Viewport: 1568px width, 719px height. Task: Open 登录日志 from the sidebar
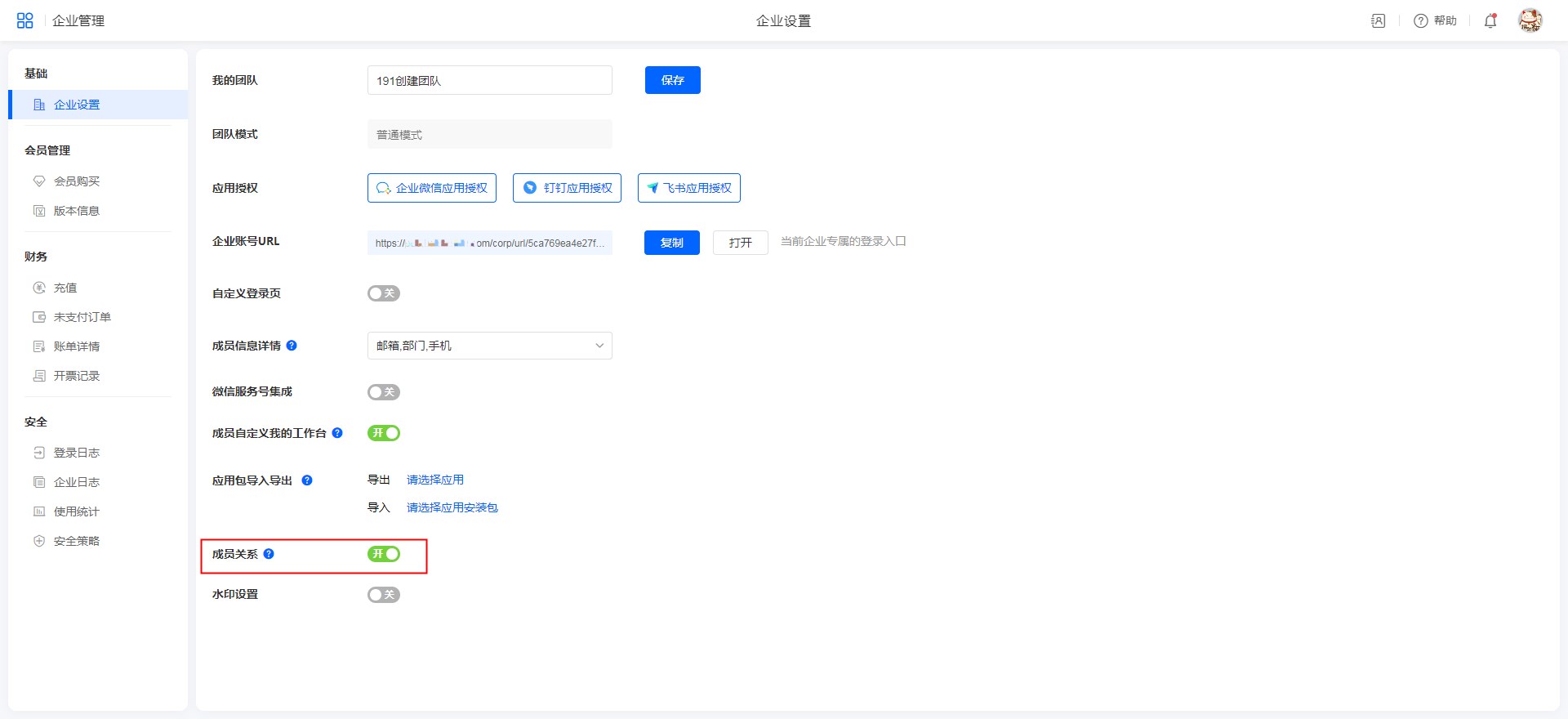[77, 453]
